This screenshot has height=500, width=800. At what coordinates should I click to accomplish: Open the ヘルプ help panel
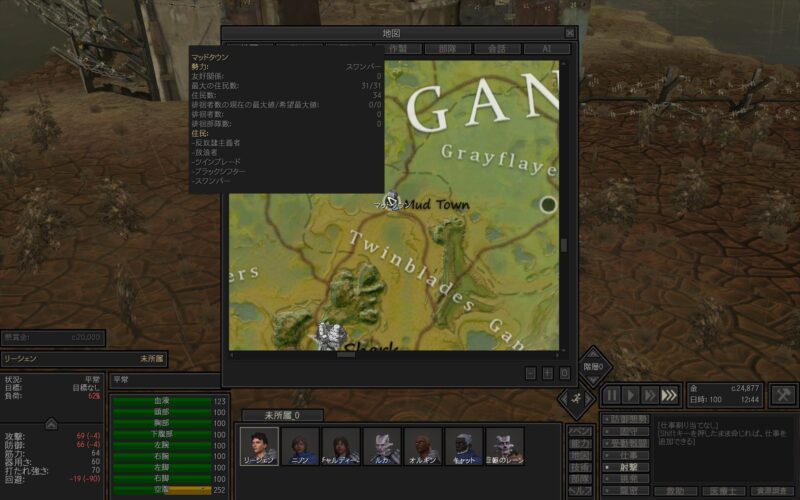580,490
